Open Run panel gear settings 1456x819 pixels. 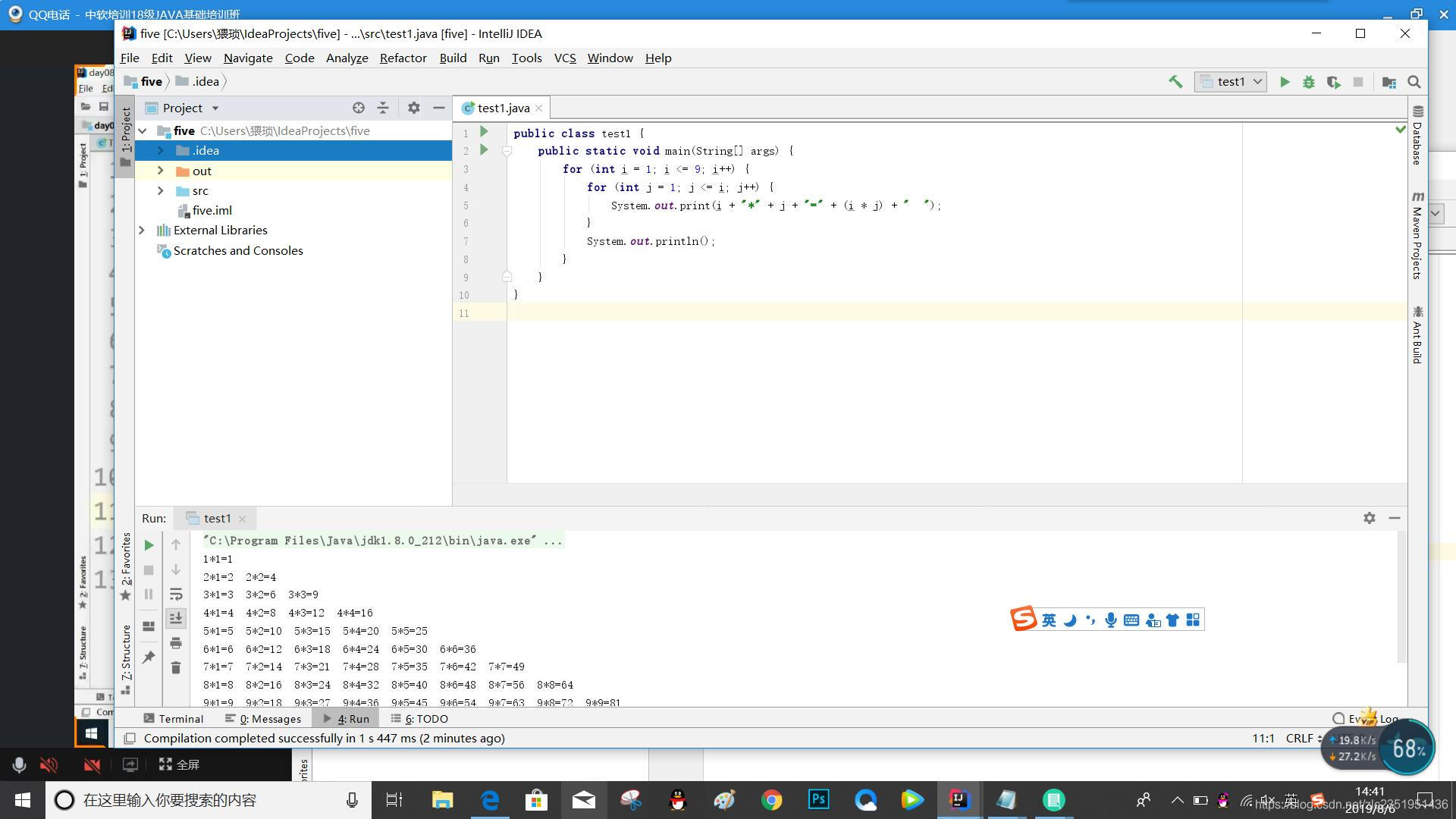coord(1369,518)
